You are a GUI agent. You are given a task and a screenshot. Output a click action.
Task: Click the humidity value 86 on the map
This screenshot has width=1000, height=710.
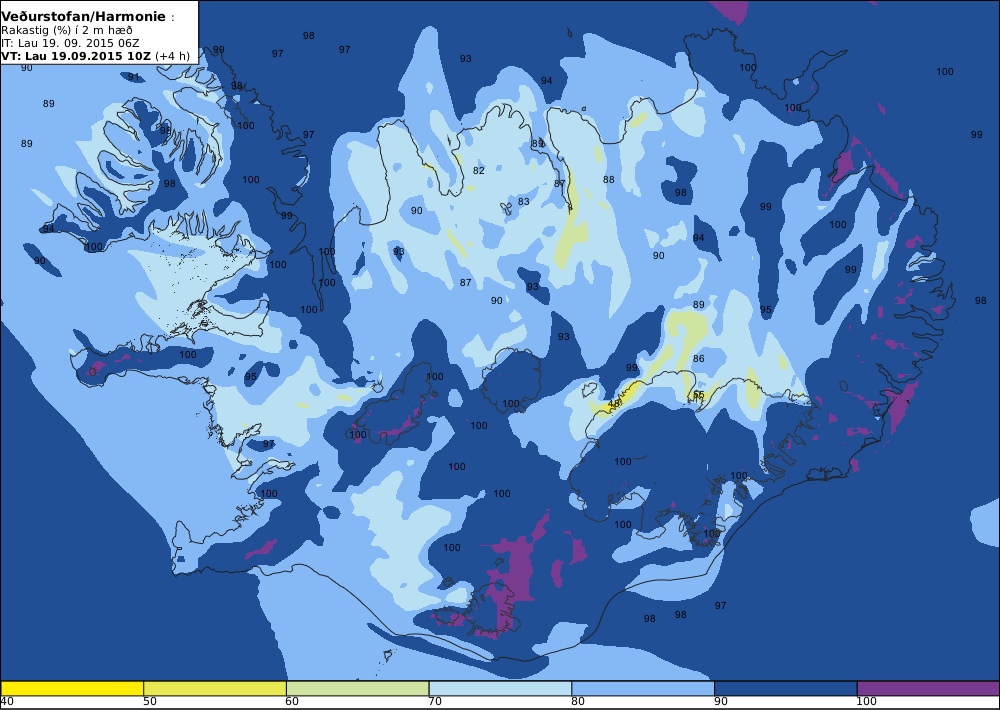click(698, 359)
